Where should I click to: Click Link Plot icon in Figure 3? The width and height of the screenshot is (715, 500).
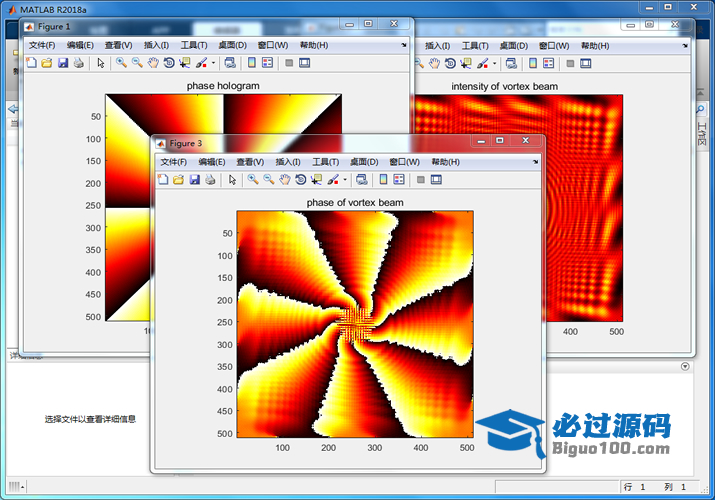[361, 180]
